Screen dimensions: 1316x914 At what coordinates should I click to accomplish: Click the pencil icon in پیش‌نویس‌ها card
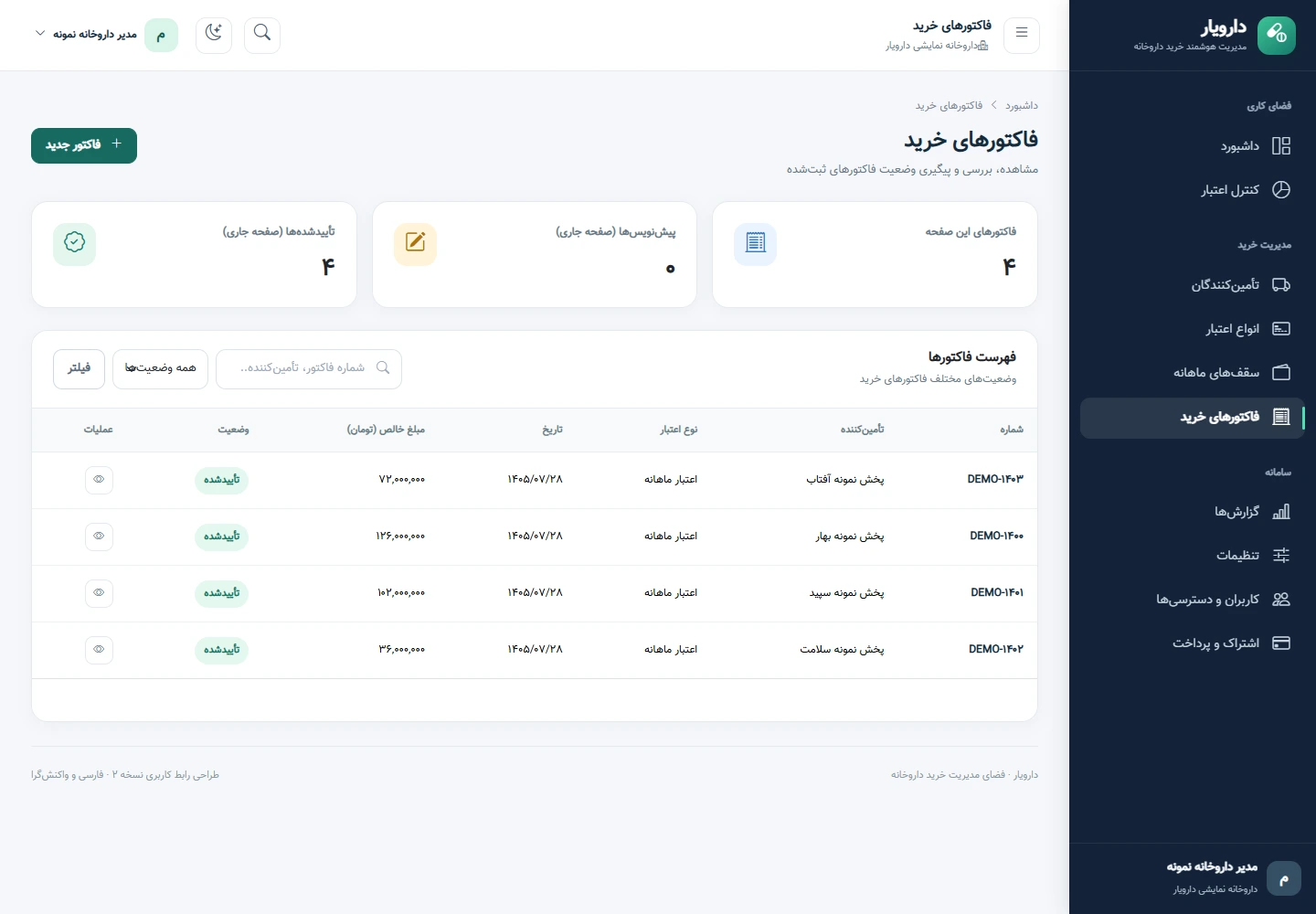[x=416, y=244]
